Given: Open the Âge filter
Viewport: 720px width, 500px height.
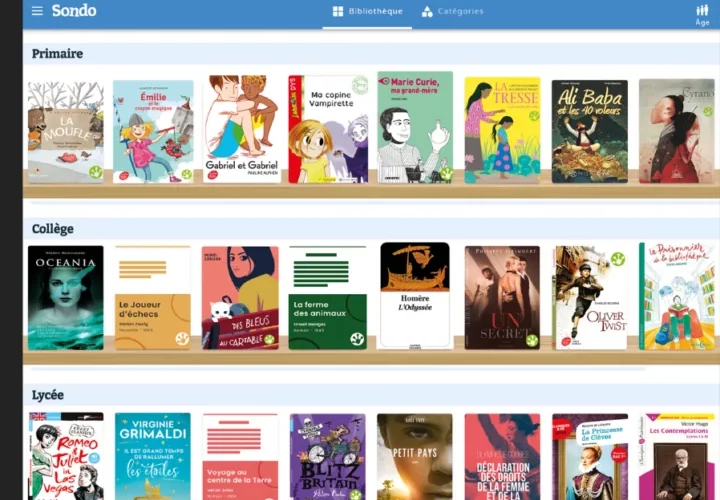Looking at the screenshot, I should click(x=702, y=15).
